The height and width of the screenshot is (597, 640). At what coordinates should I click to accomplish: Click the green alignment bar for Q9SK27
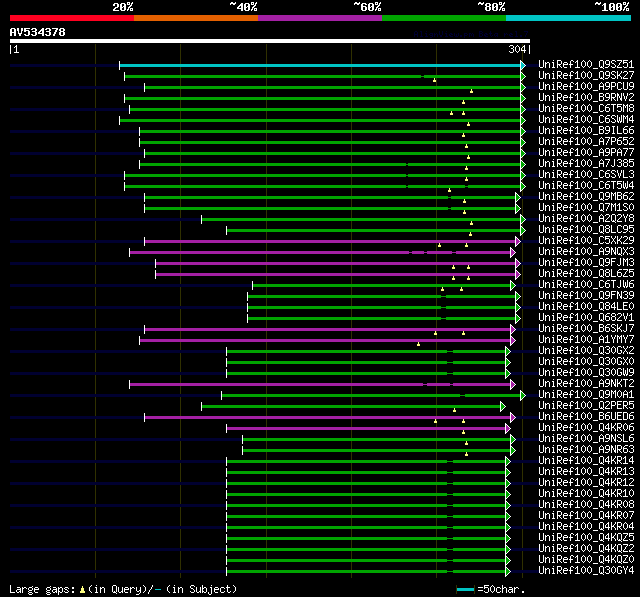(x=322, y=76)
